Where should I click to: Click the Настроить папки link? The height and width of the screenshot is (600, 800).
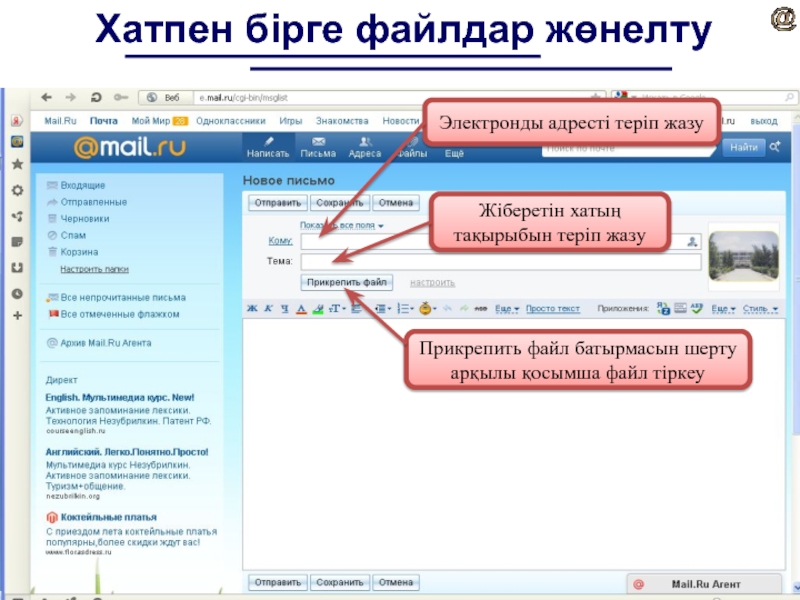pos(94,269)
